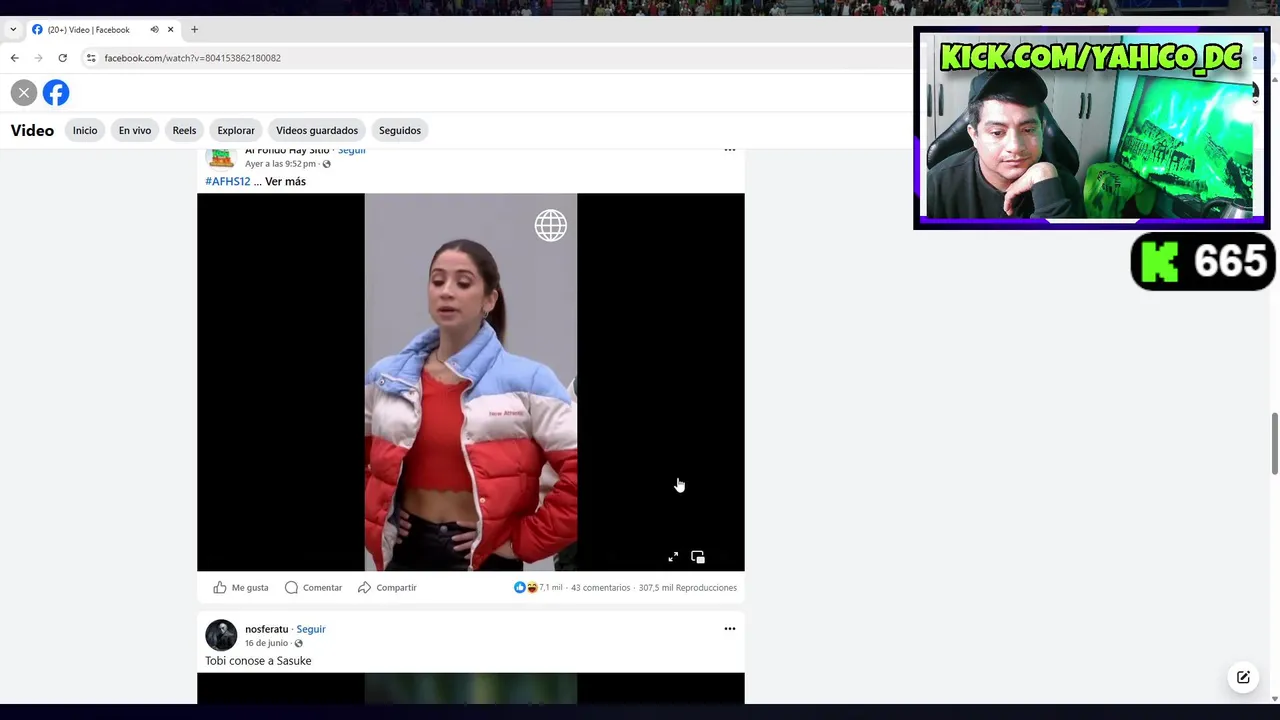
Task: Open picture-in-picture mini player icon
Action: (698, 557)
